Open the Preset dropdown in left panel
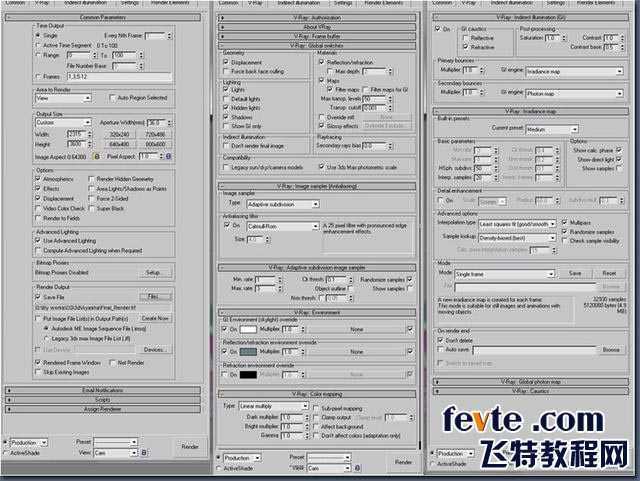Viewport: 640px width, 481px height. (x=115, y=442)
